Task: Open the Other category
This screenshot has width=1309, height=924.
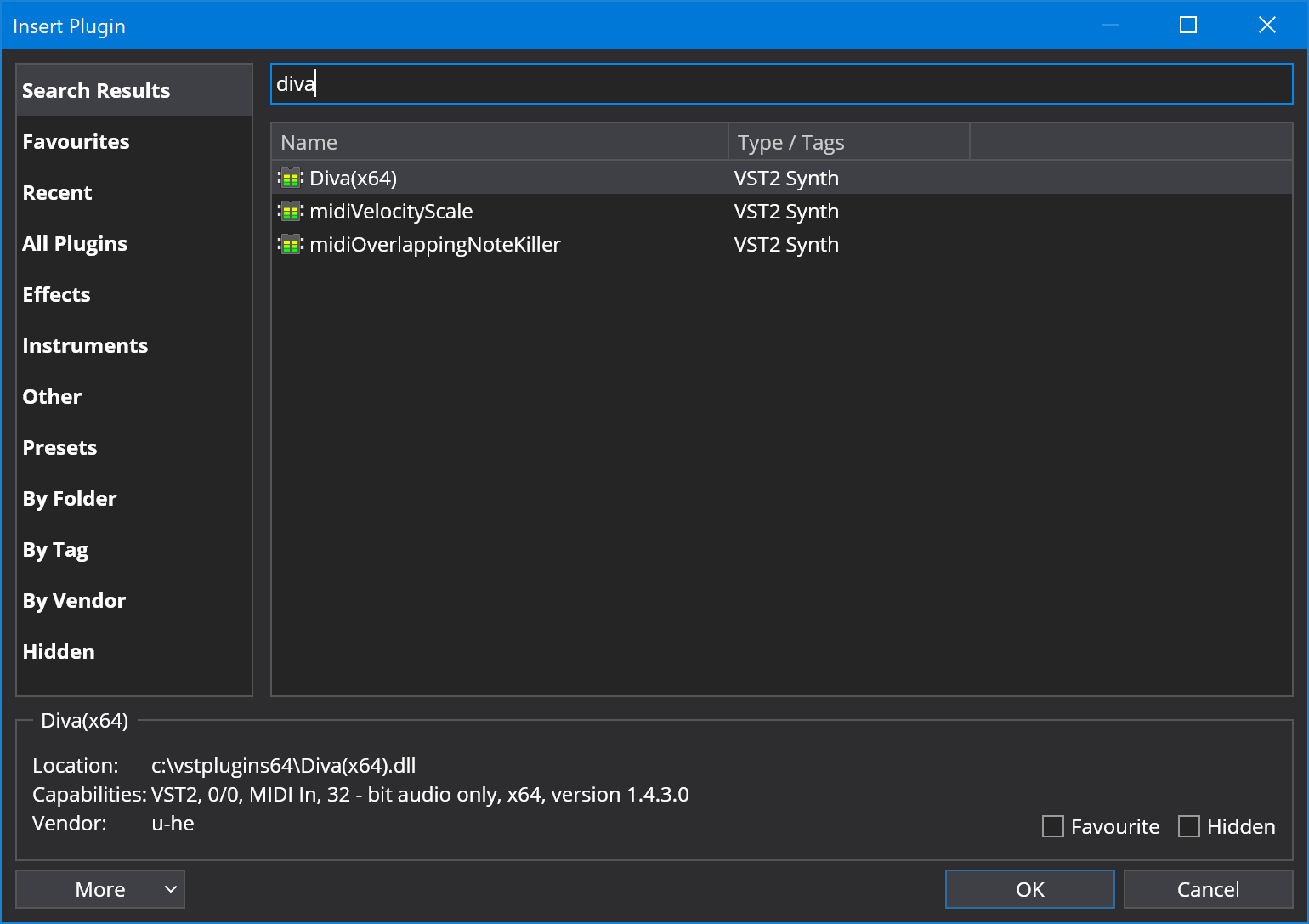Action: 134,396
